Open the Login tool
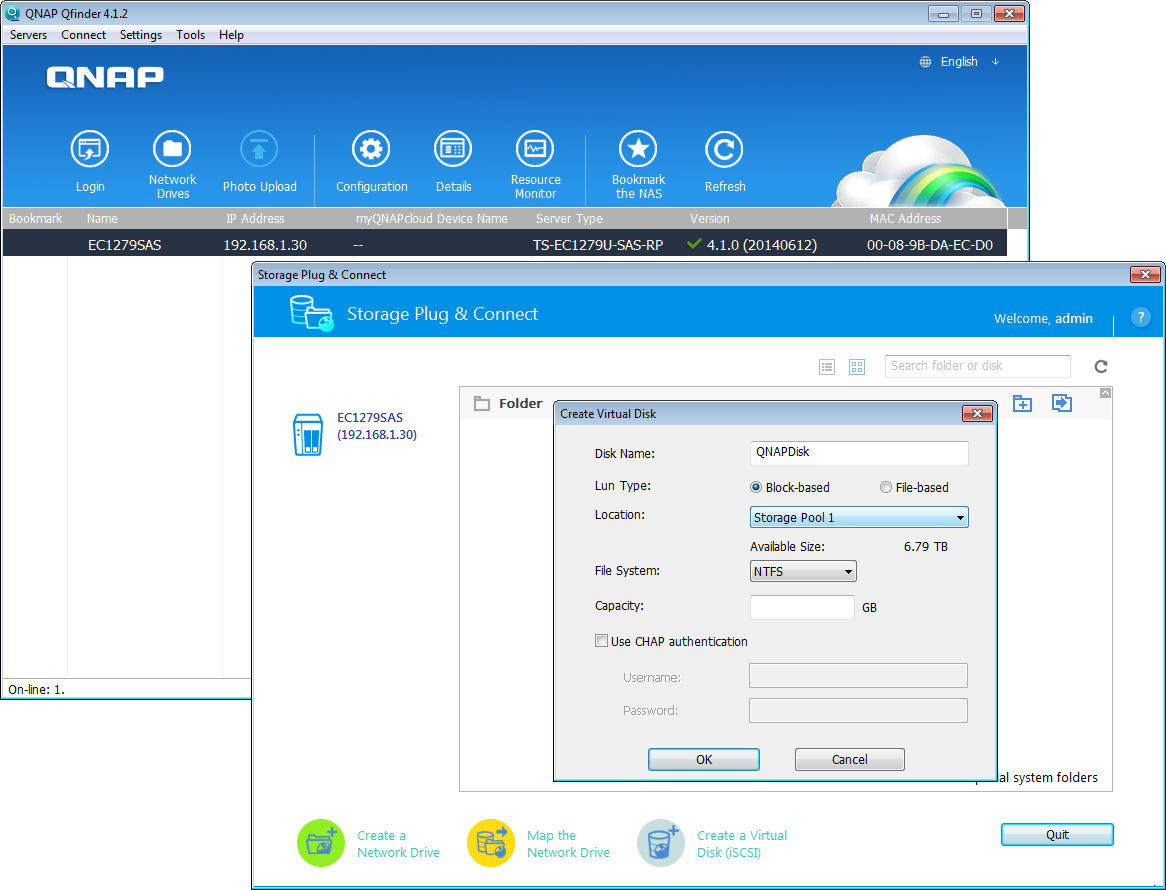1166x890 pixels. coord(90,148)
